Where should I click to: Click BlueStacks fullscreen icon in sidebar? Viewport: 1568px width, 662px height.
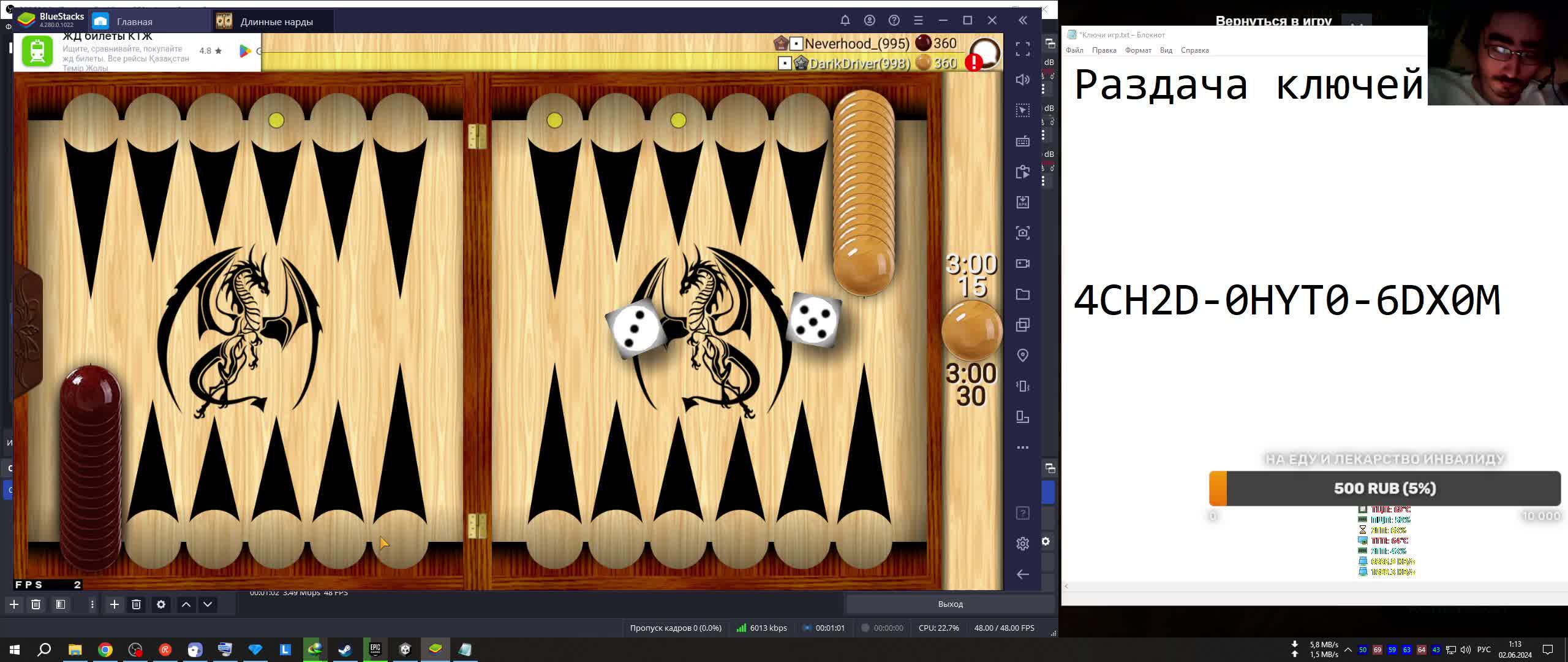(x=1022, y=49)
